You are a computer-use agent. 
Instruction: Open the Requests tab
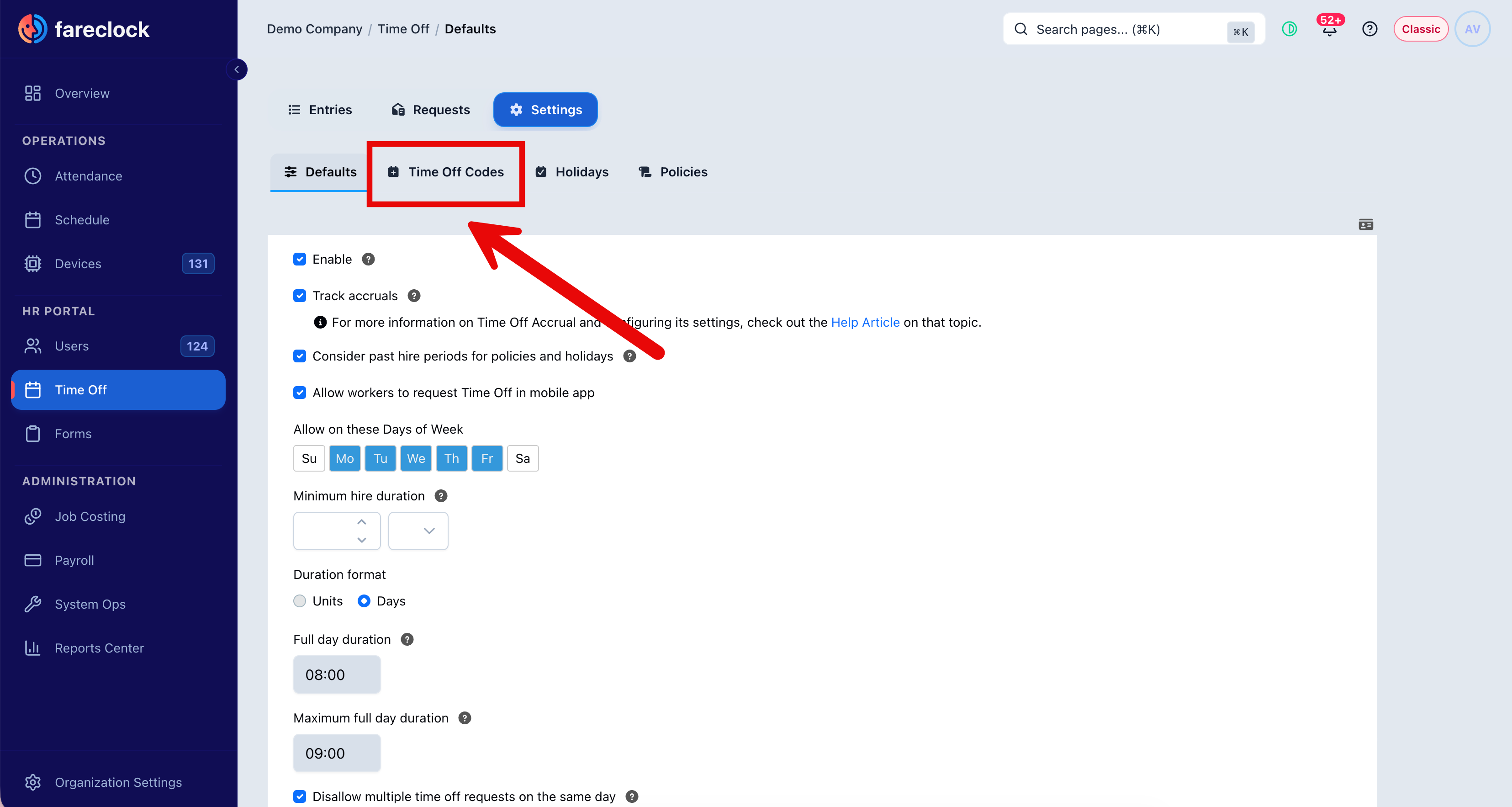point(431,110)
